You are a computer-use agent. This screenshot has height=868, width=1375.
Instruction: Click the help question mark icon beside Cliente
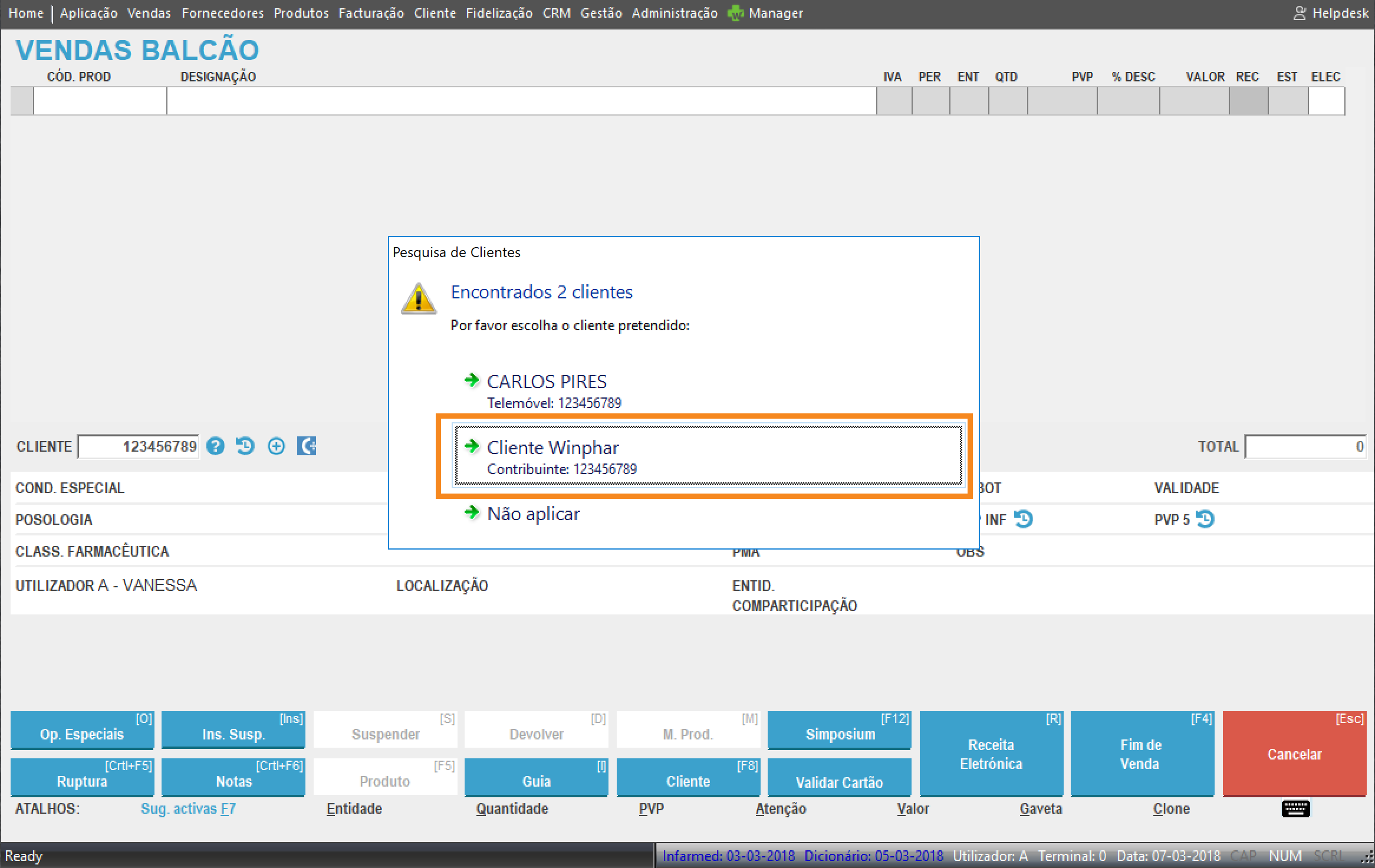point(215,446)
